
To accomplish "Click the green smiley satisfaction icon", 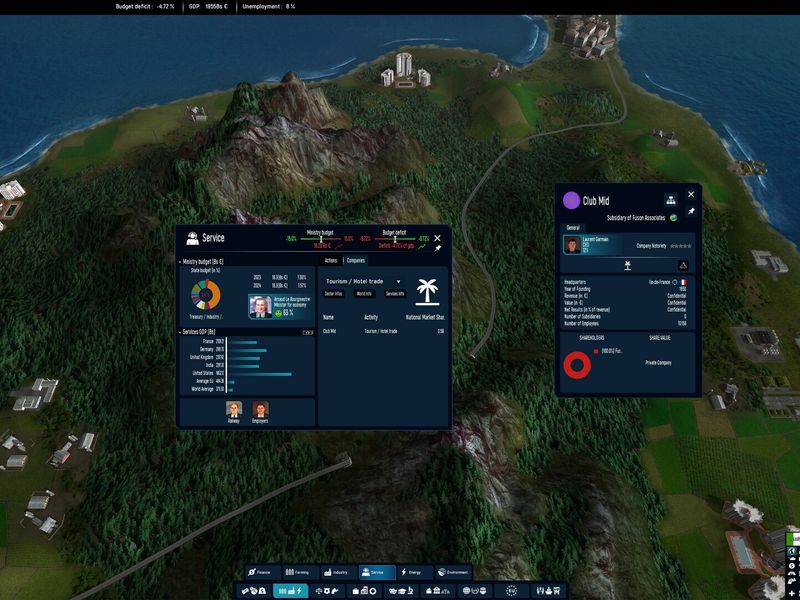I will pos(278,313).
